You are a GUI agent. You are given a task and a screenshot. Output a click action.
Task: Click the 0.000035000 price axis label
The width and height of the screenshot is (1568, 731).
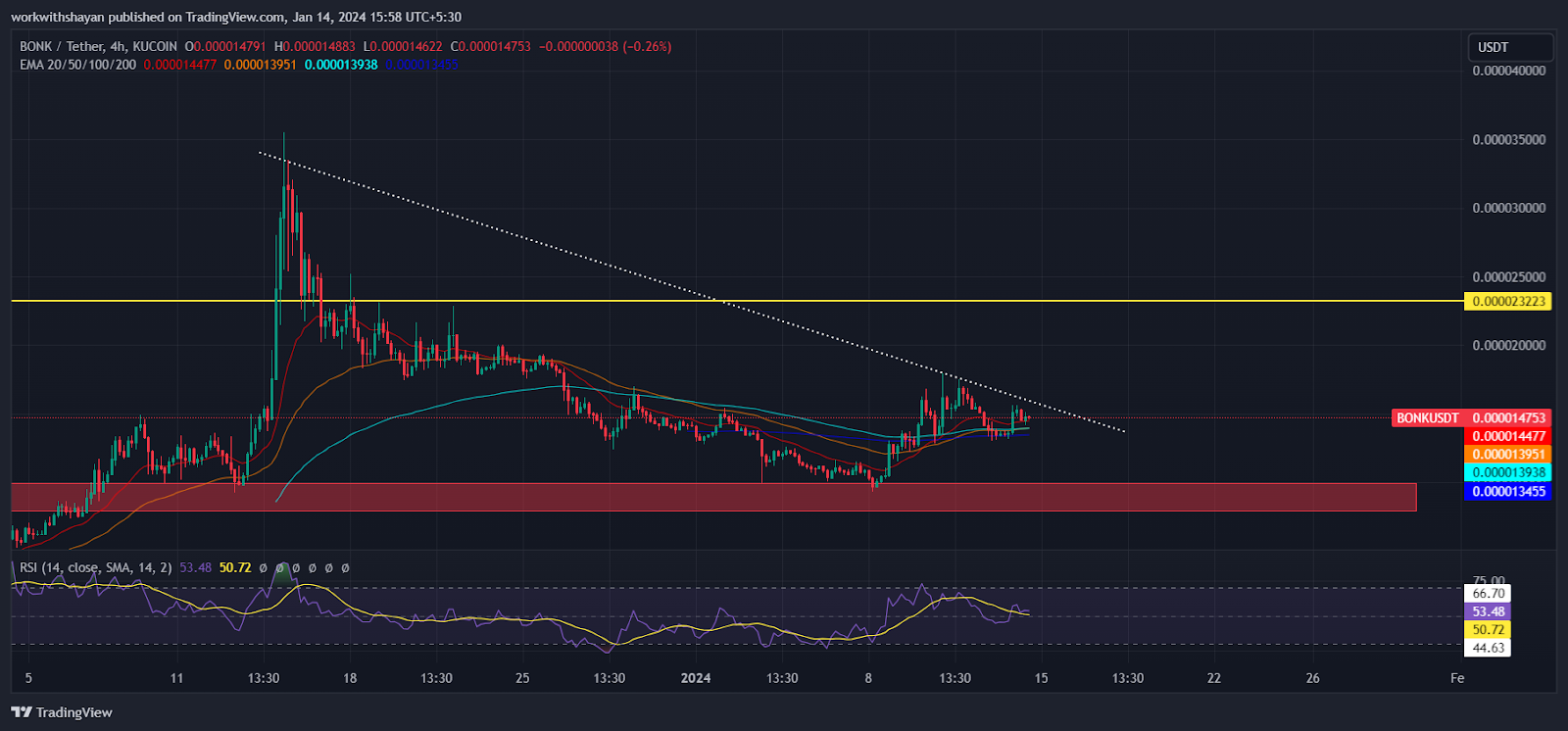tap(1509, 139)
